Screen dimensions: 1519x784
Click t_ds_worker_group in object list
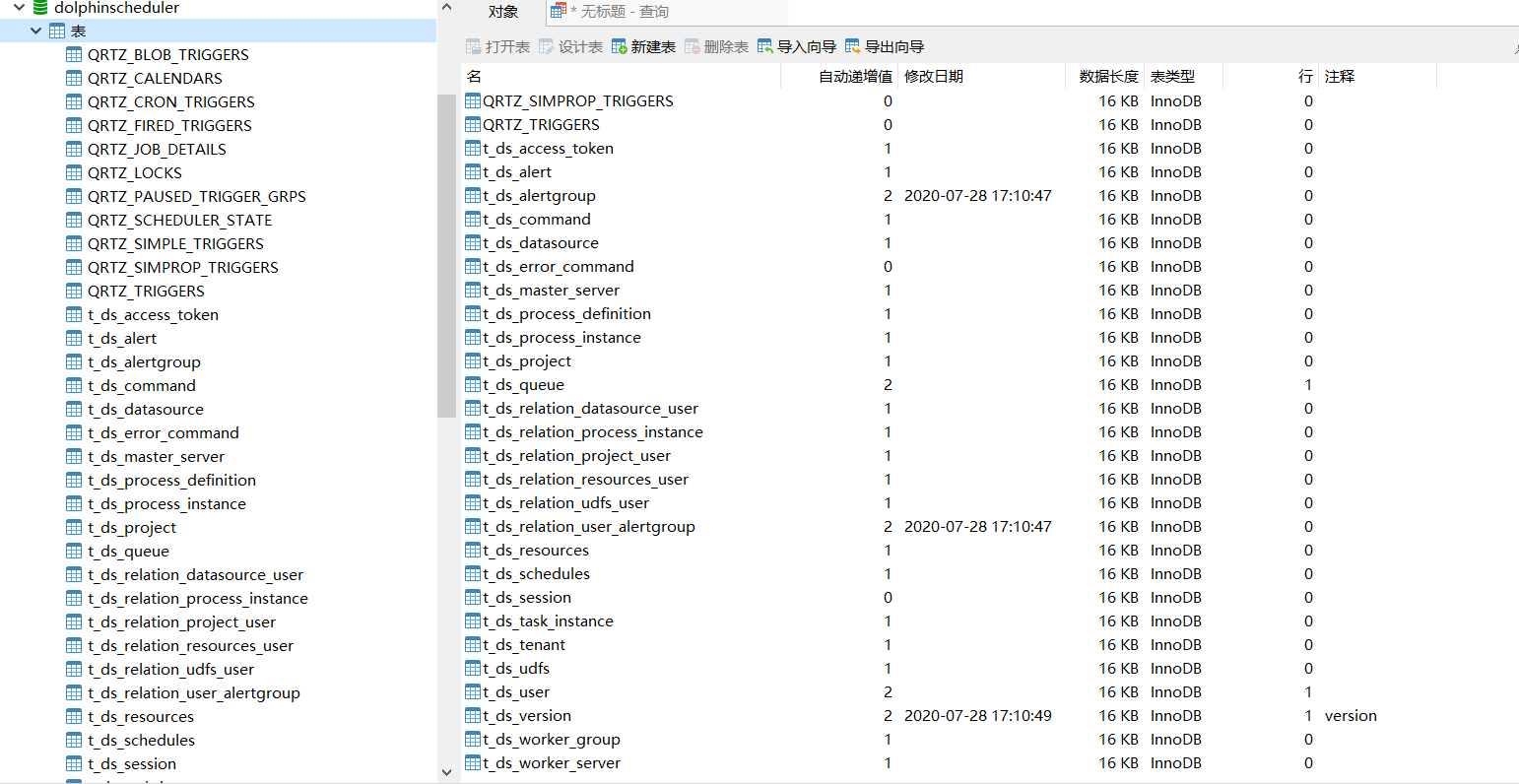coord(552,739)
